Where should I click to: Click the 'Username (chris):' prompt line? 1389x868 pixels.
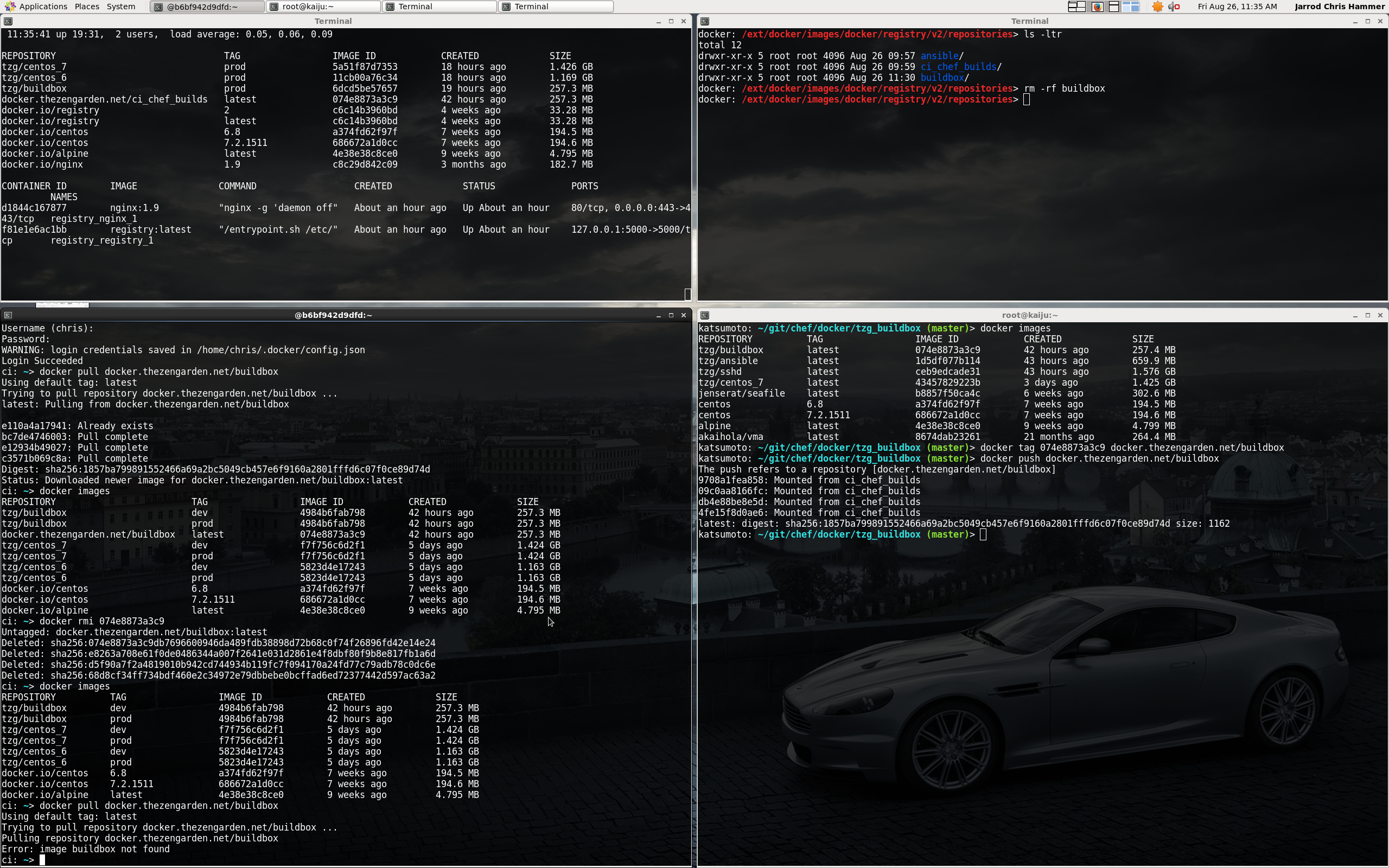(x=47, y=328)
